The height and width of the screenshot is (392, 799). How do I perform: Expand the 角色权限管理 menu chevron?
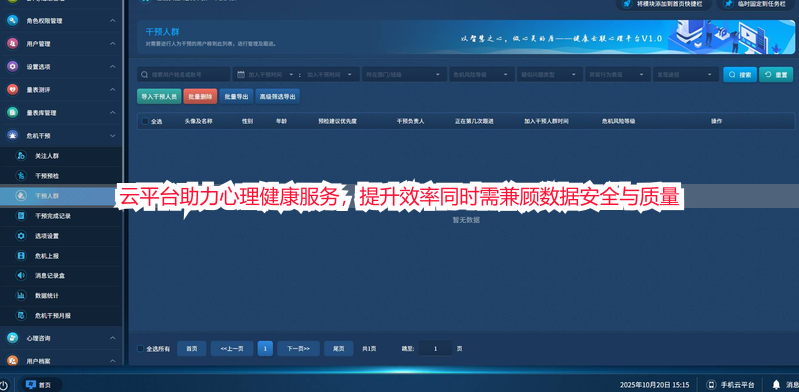[x=113, y=21]
